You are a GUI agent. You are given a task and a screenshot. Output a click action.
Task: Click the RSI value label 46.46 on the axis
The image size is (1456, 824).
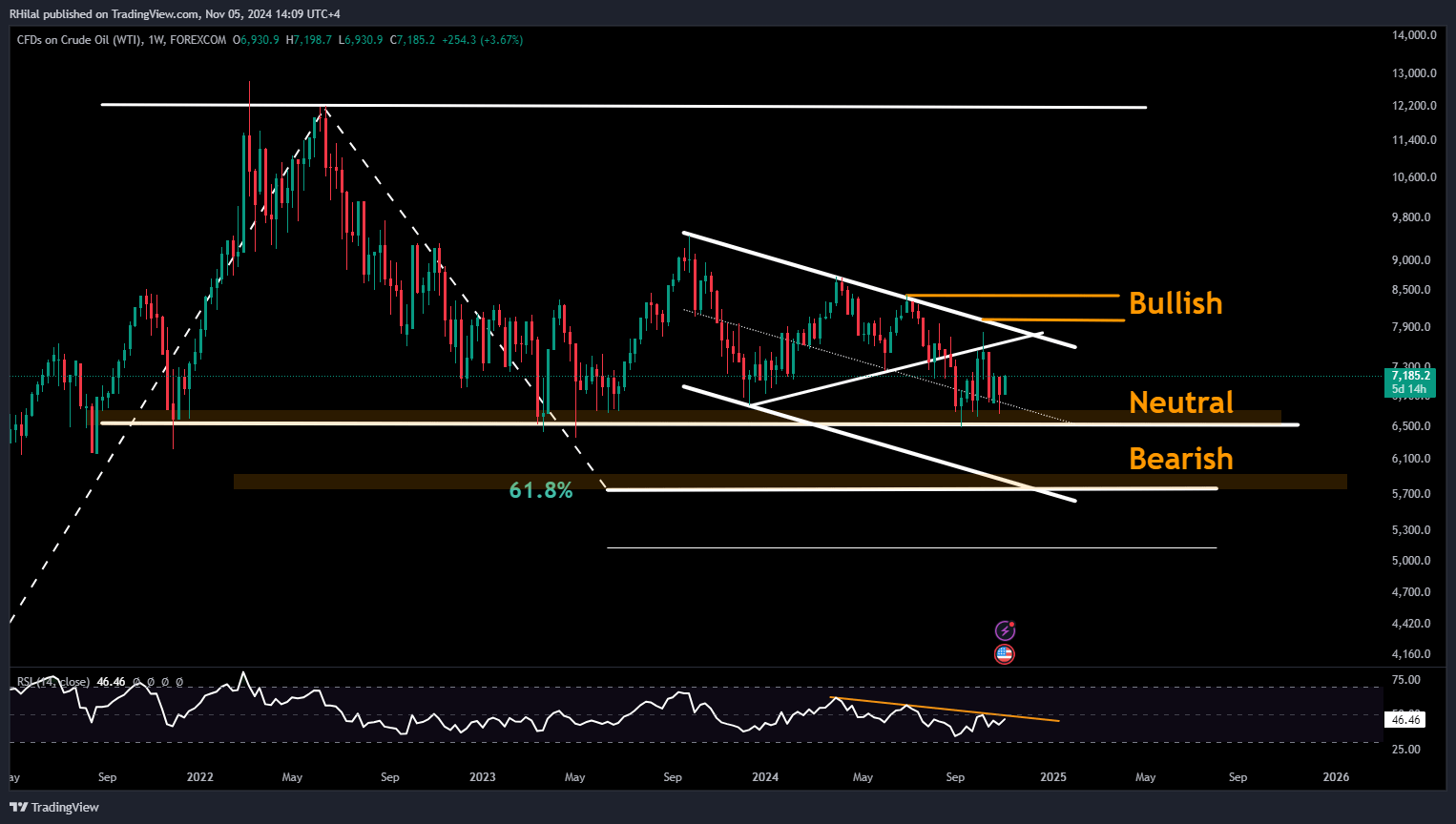tap(1406, 720)
